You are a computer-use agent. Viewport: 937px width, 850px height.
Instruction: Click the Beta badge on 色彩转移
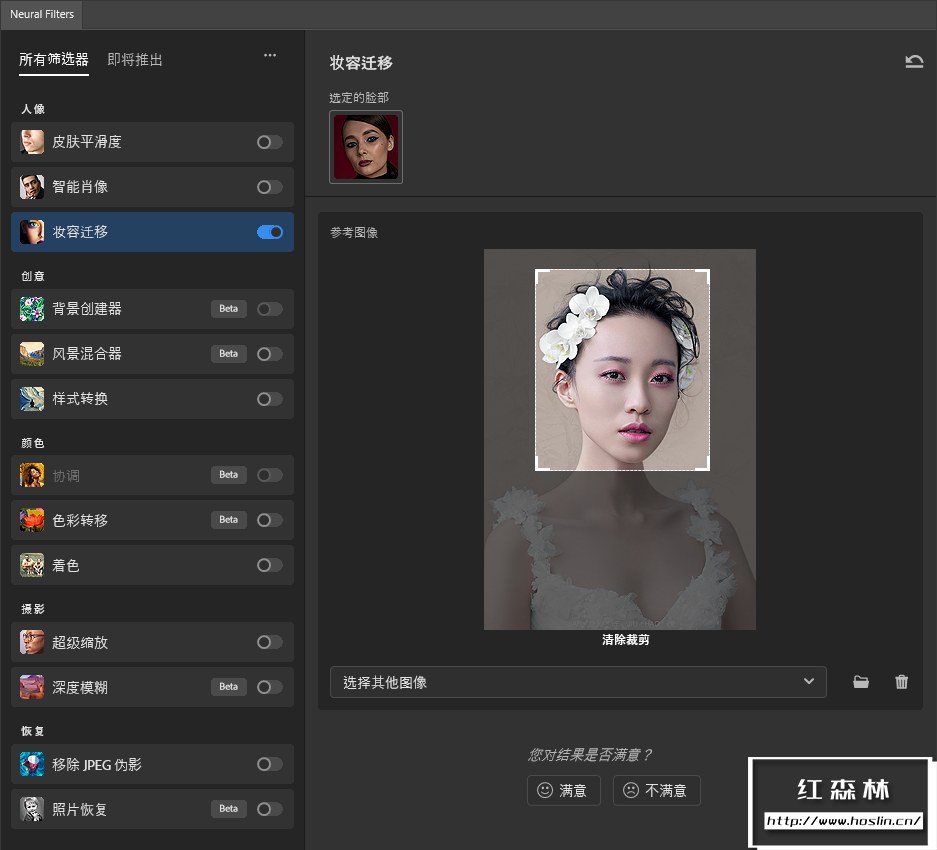tap(228, 520)
